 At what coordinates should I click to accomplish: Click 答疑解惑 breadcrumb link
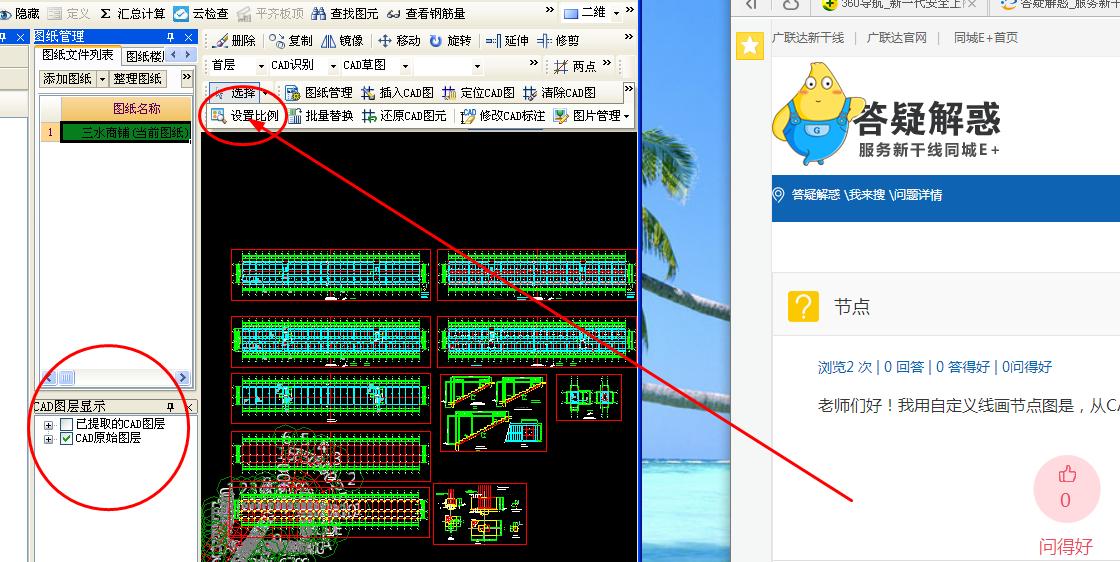tap(816, 195)
